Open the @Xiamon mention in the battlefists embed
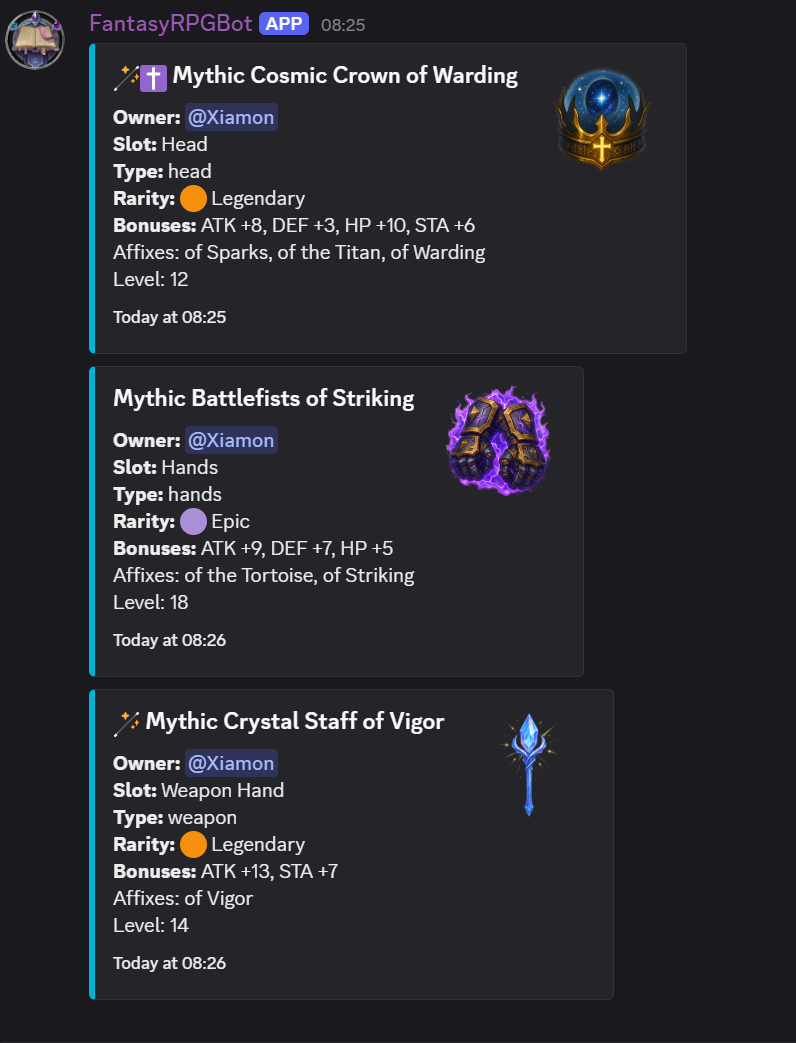Screen dimensions: 796x1043 click(231, 440)
